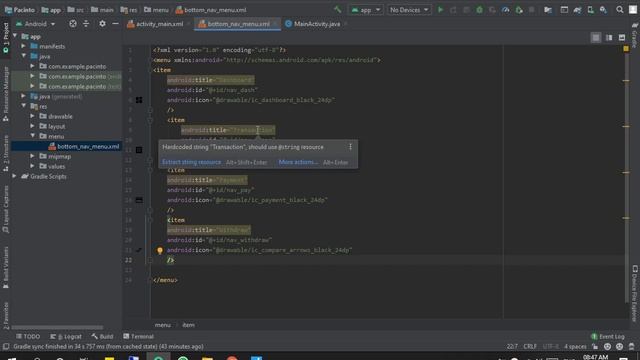Collapse the res folder
The image size is (640, 360).
[x=24, y=106]
